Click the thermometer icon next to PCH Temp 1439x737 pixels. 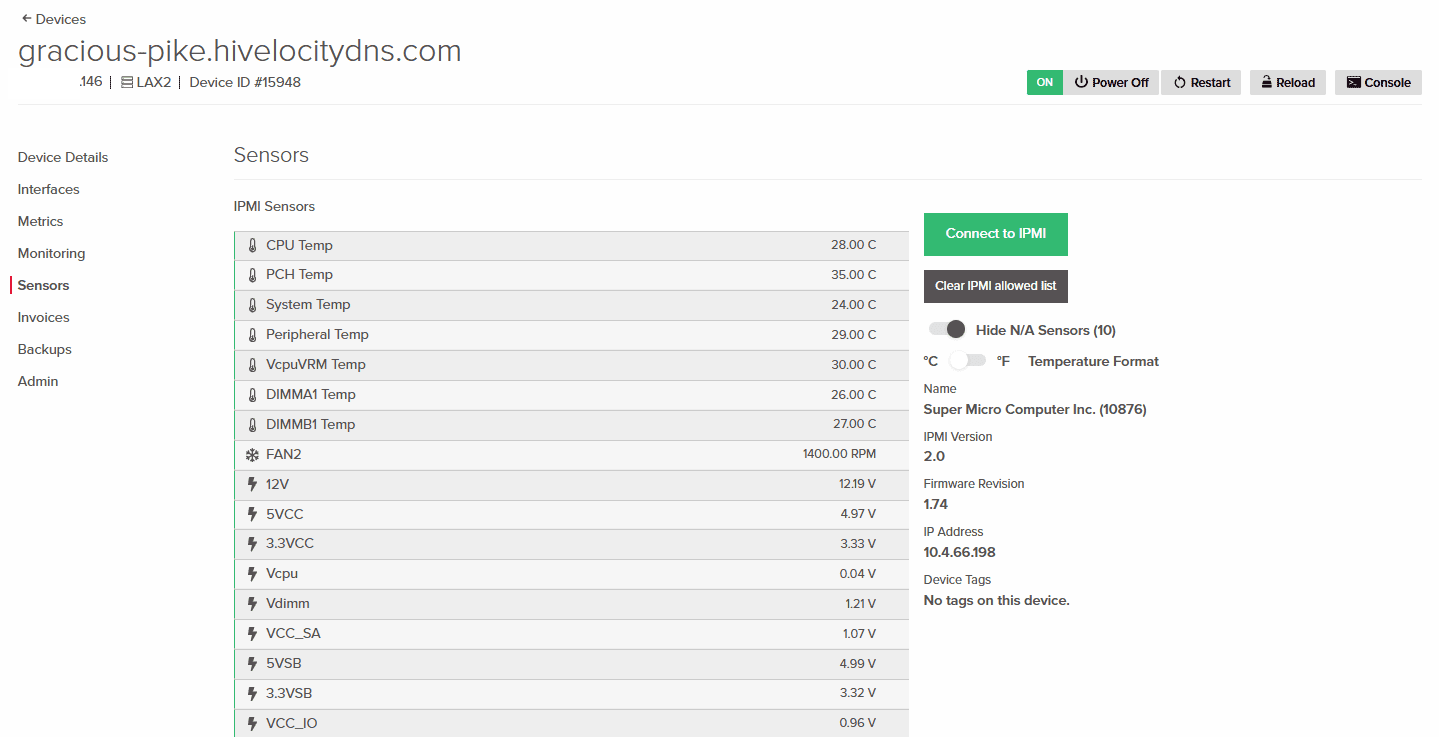coord(252,275)
